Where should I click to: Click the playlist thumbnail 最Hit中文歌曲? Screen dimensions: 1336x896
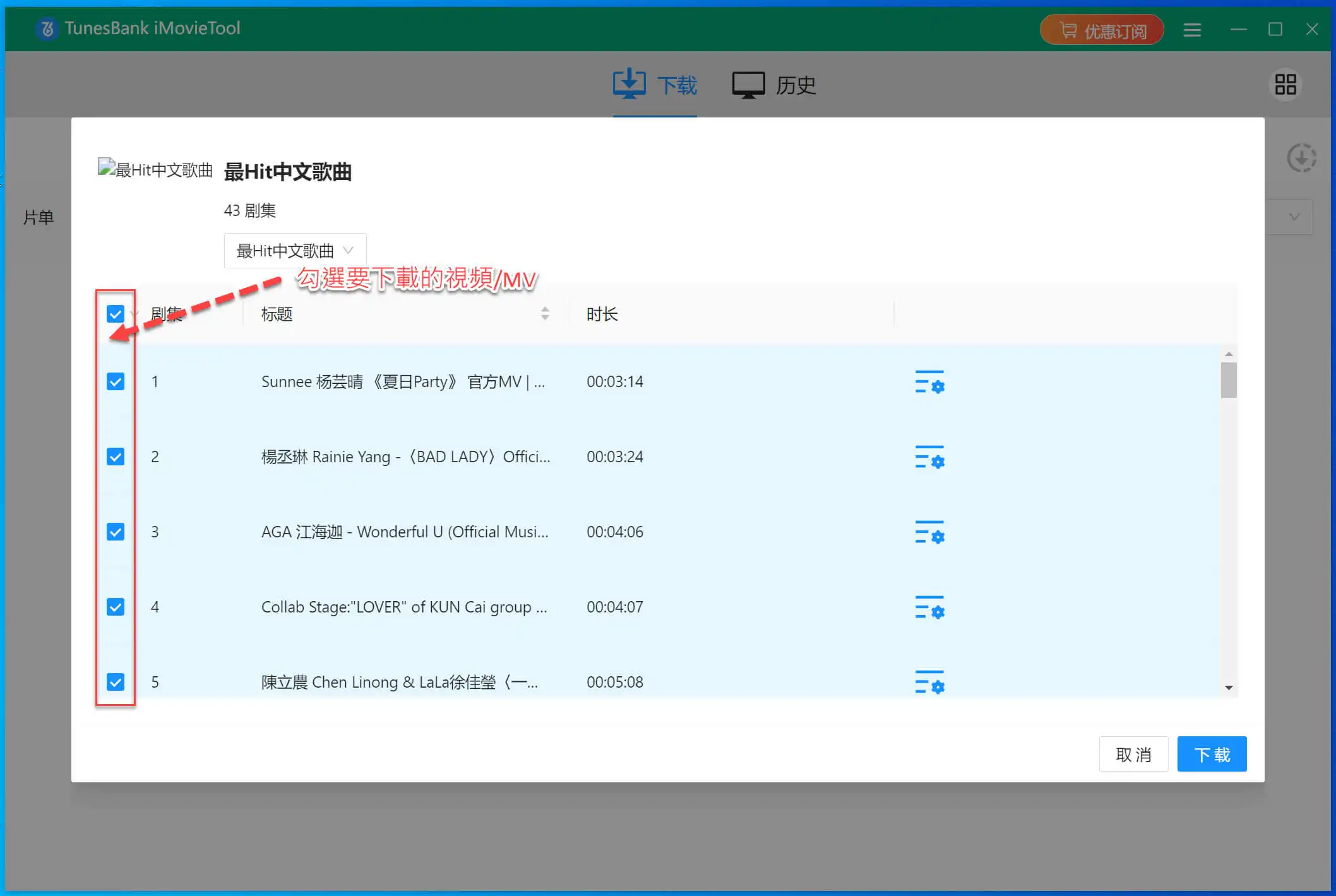coord(155,169)
